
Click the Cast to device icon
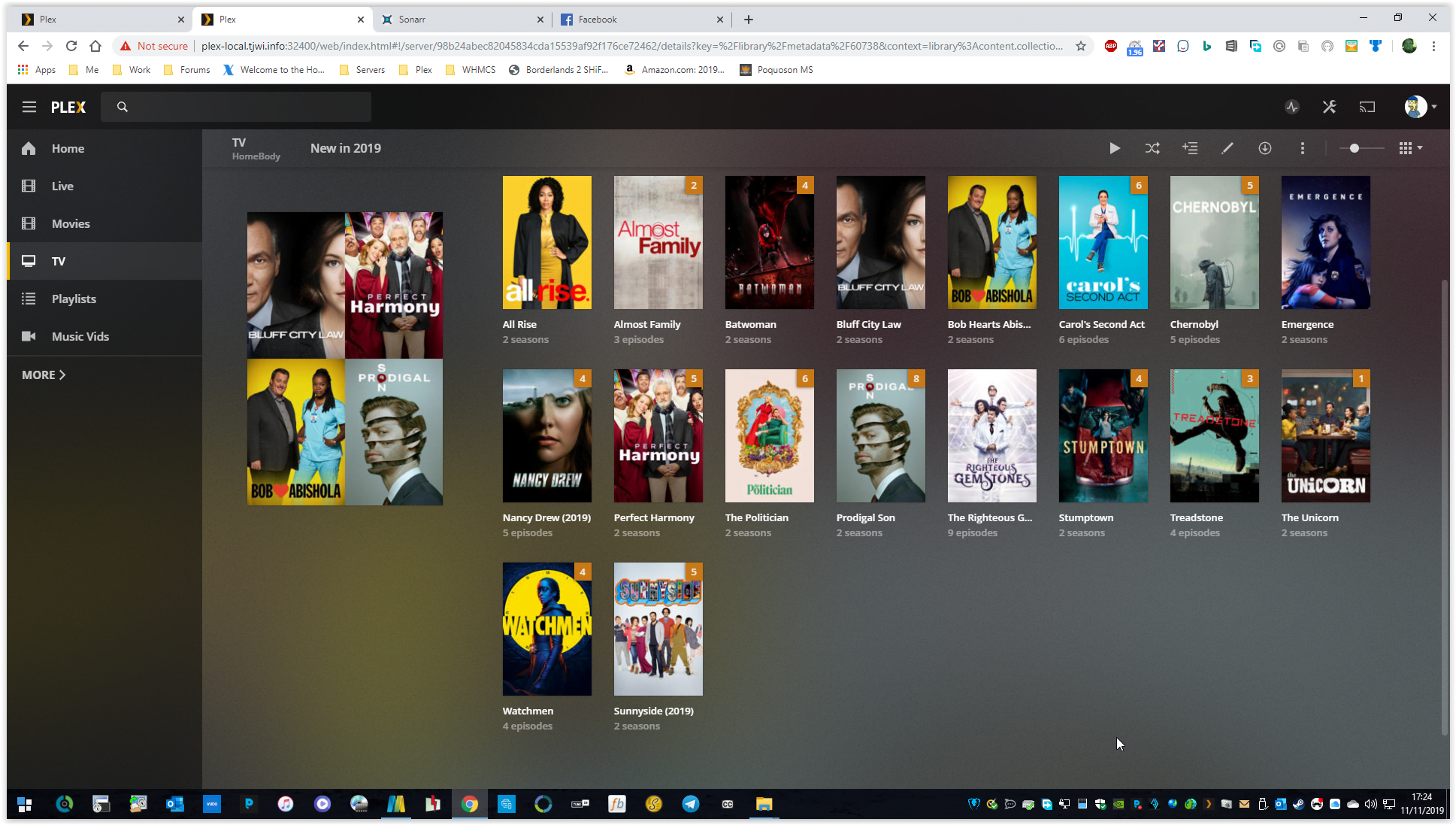(1367, 107)
